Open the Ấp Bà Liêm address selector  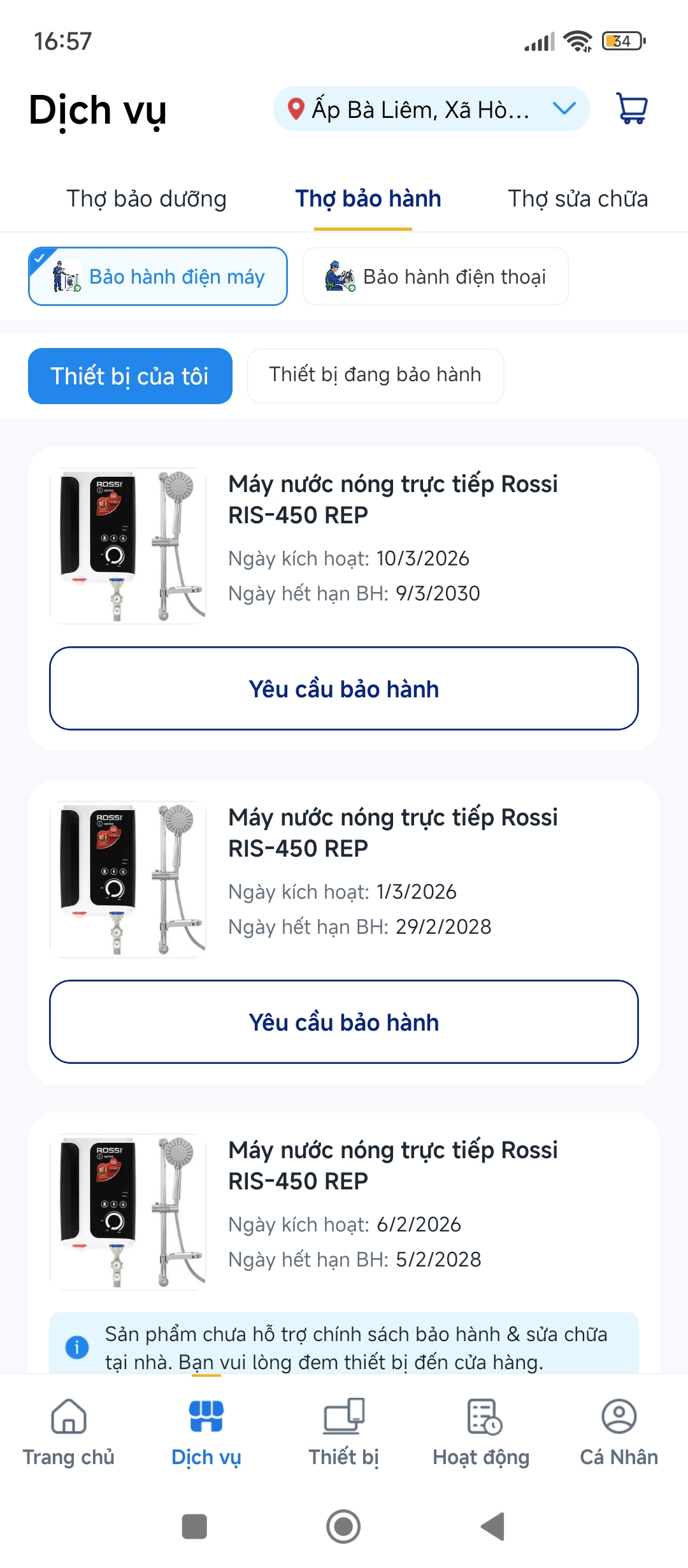coord(420,110)
